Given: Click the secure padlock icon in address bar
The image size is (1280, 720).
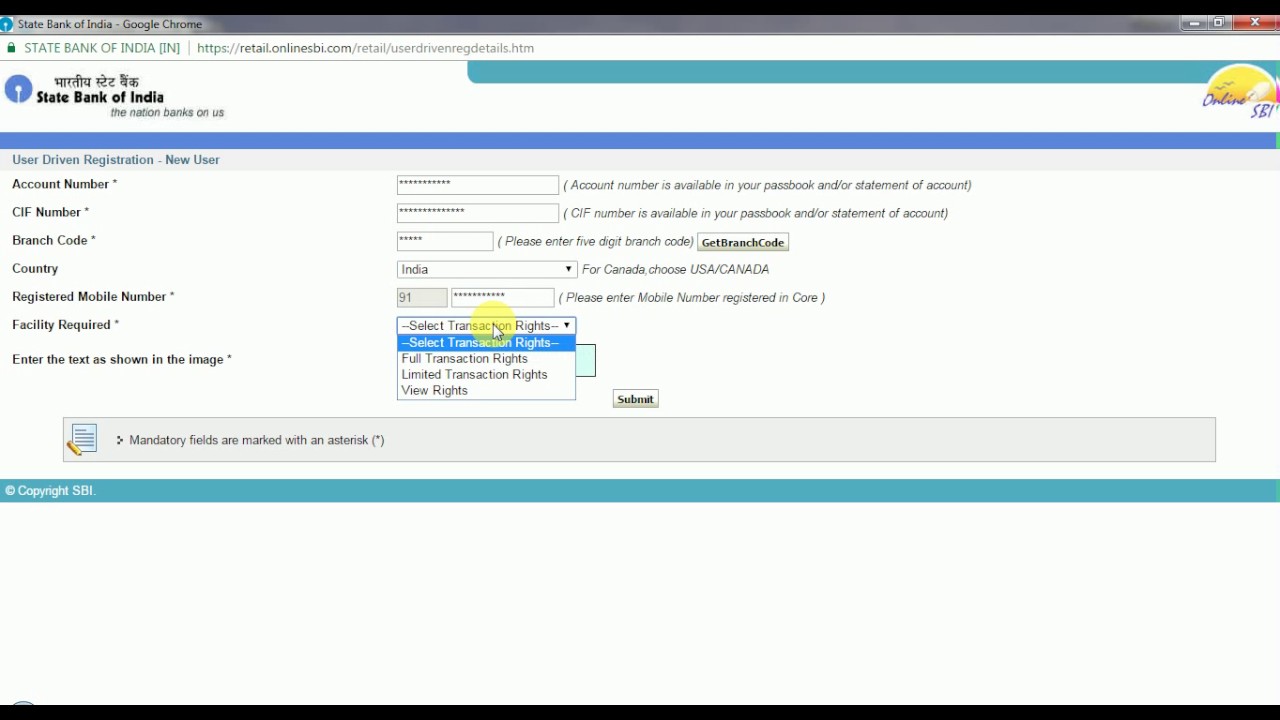Looking at the screenshot, I should tap(11, 48).
